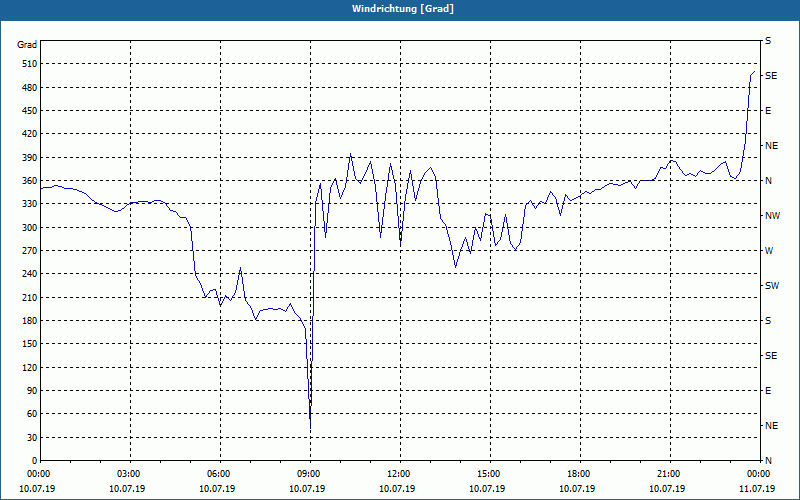The width and height of the screenshot is (800, 500).
Task: Pick the SE compass label beside the 120 gridline
Action: point(771,356)
